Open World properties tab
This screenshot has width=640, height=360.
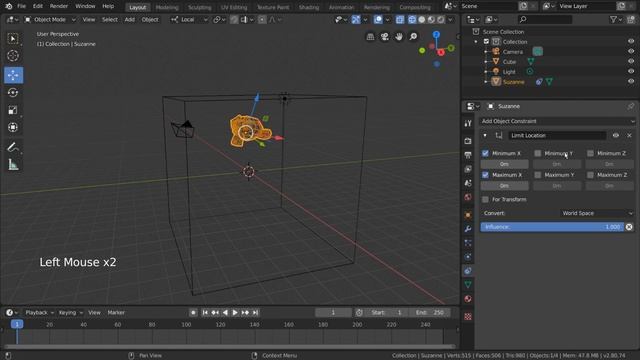[468, 197]
